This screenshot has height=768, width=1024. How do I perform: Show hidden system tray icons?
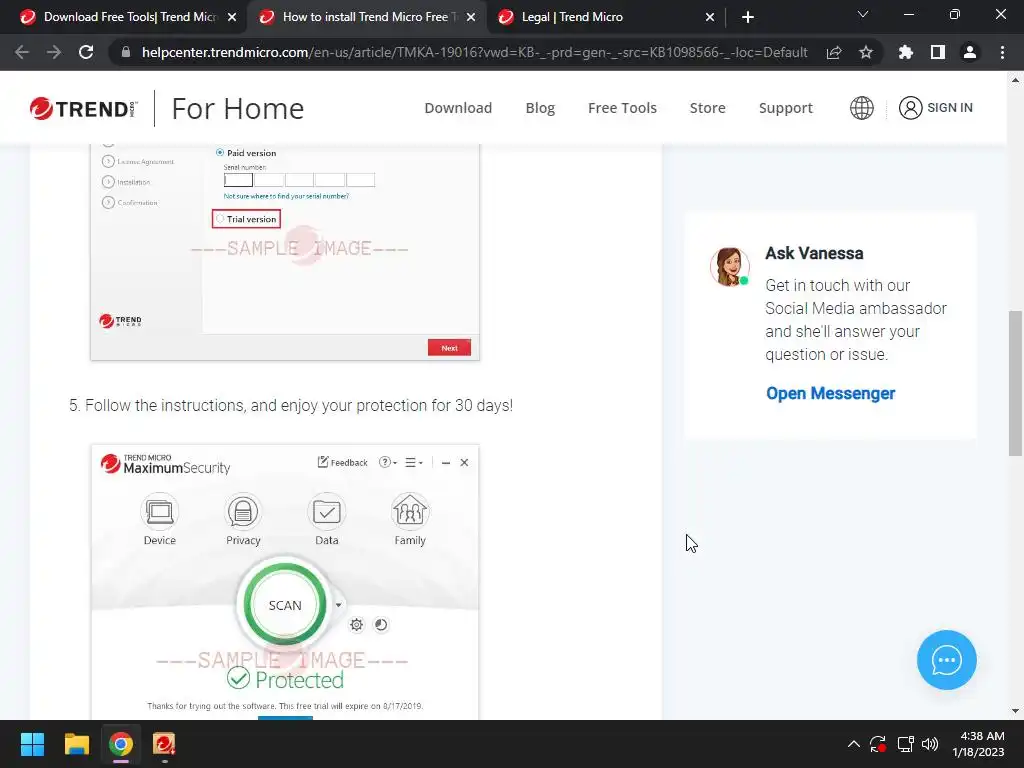pyautogui.click(x=854, y=744)
